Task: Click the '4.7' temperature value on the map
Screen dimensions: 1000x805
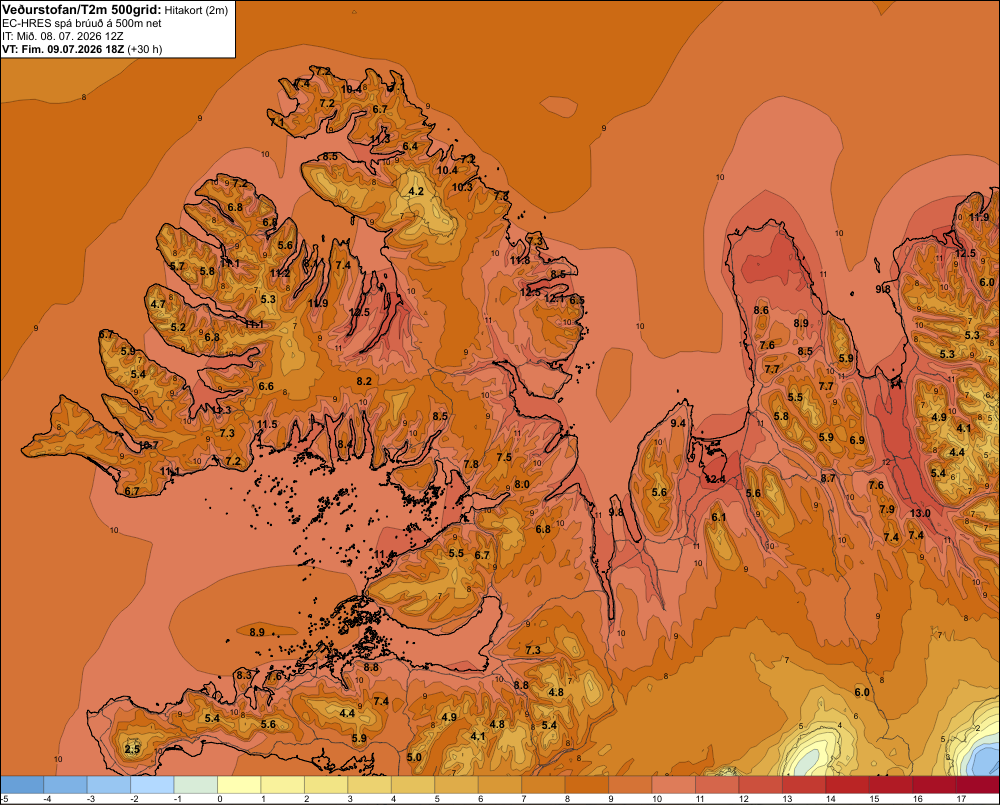Action: (x=158, y=304)
